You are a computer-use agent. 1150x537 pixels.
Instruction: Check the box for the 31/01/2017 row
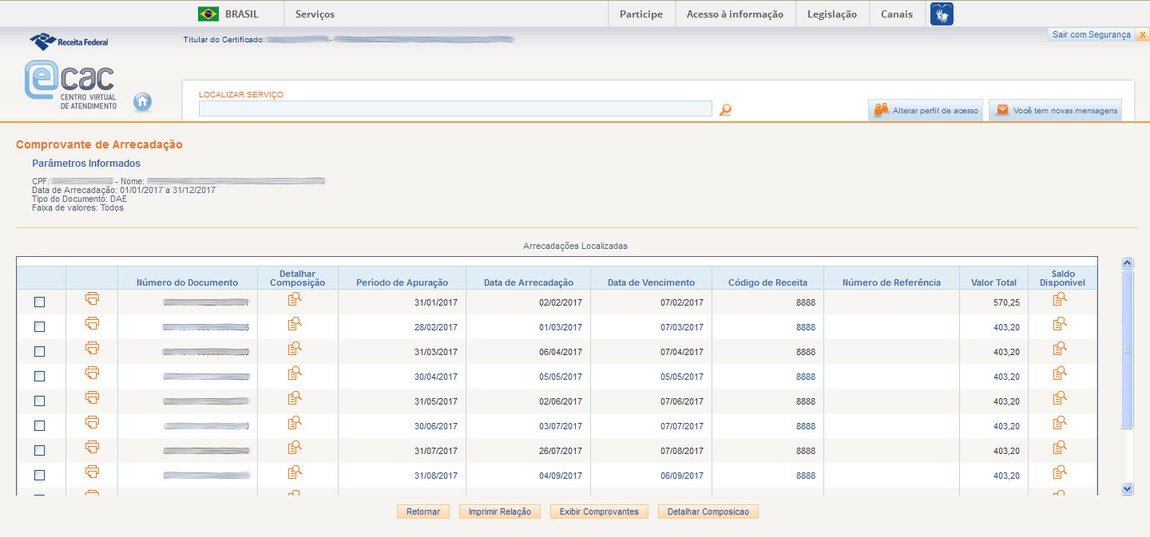[40, 302]
